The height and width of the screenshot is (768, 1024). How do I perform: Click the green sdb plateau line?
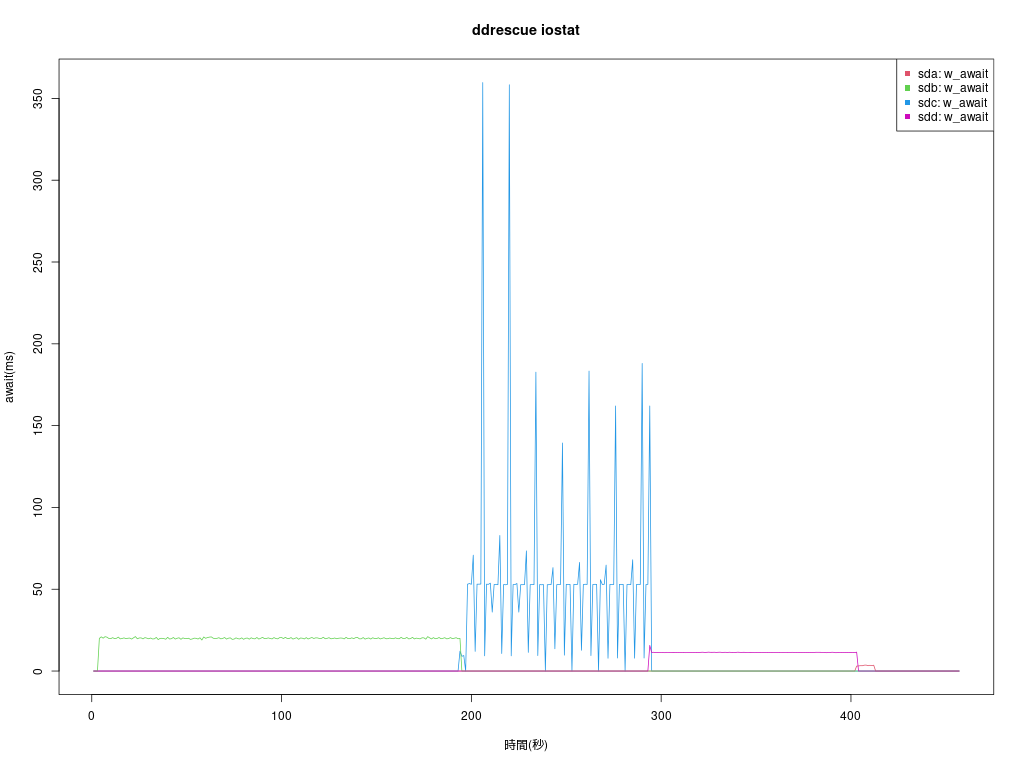click(x=280, y=638)
